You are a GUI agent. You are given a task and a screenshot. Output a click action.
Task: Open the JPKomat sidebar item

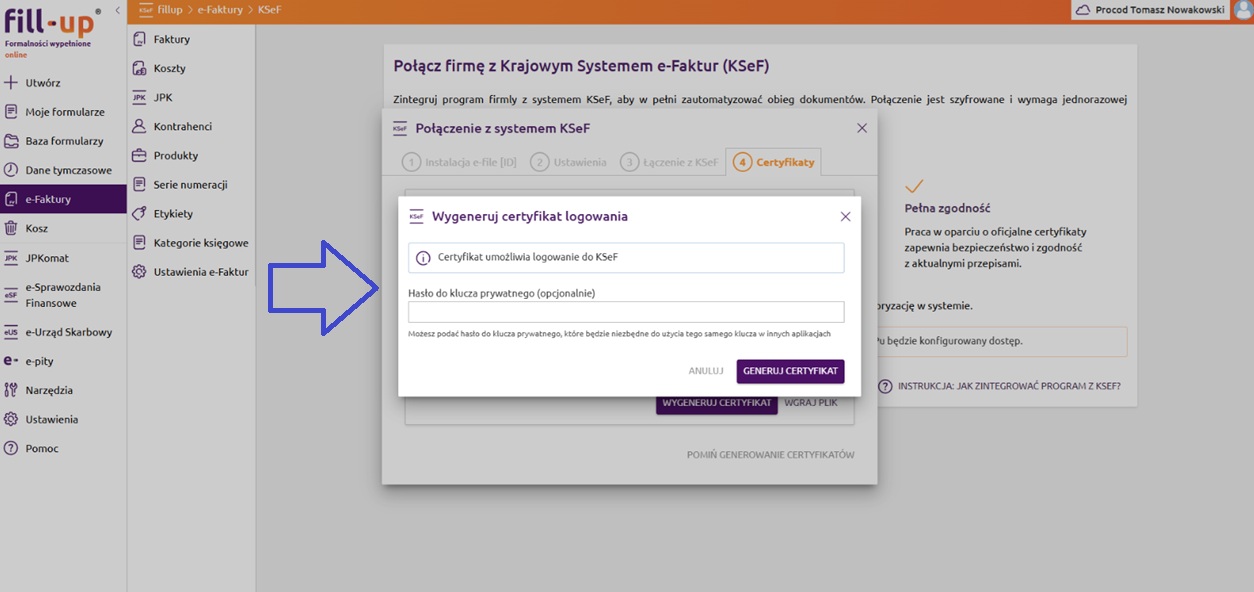47,258
